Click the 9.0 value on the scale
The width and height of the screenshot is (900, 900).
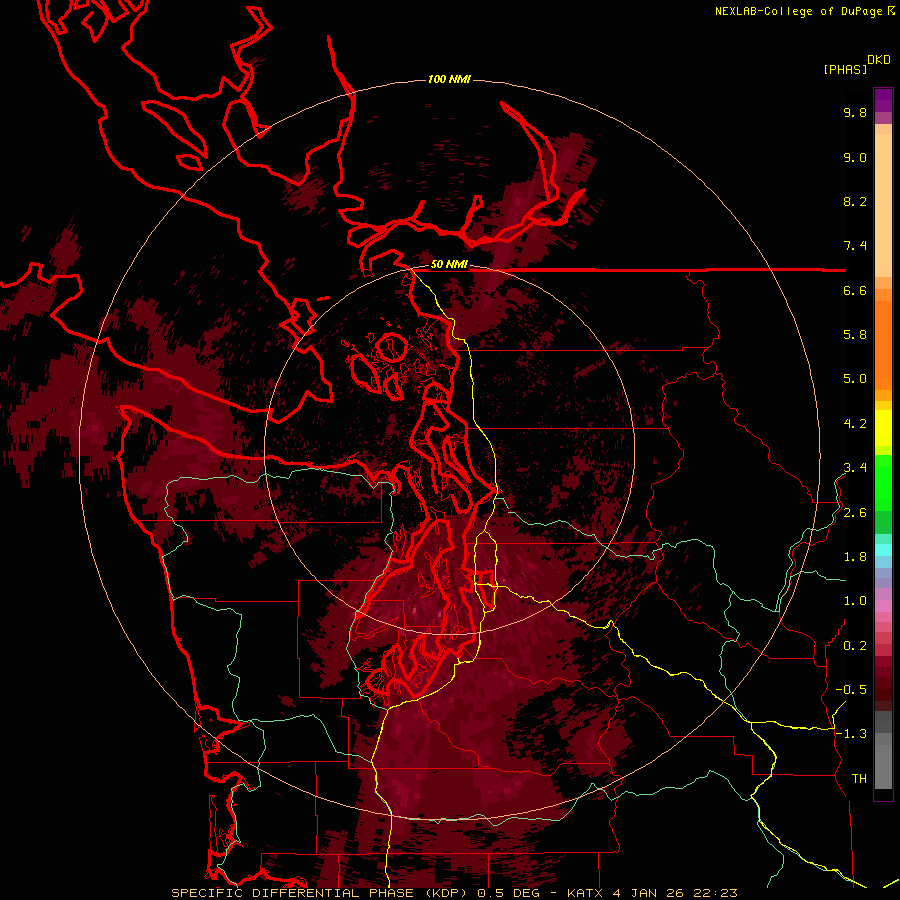coord(855,157)
